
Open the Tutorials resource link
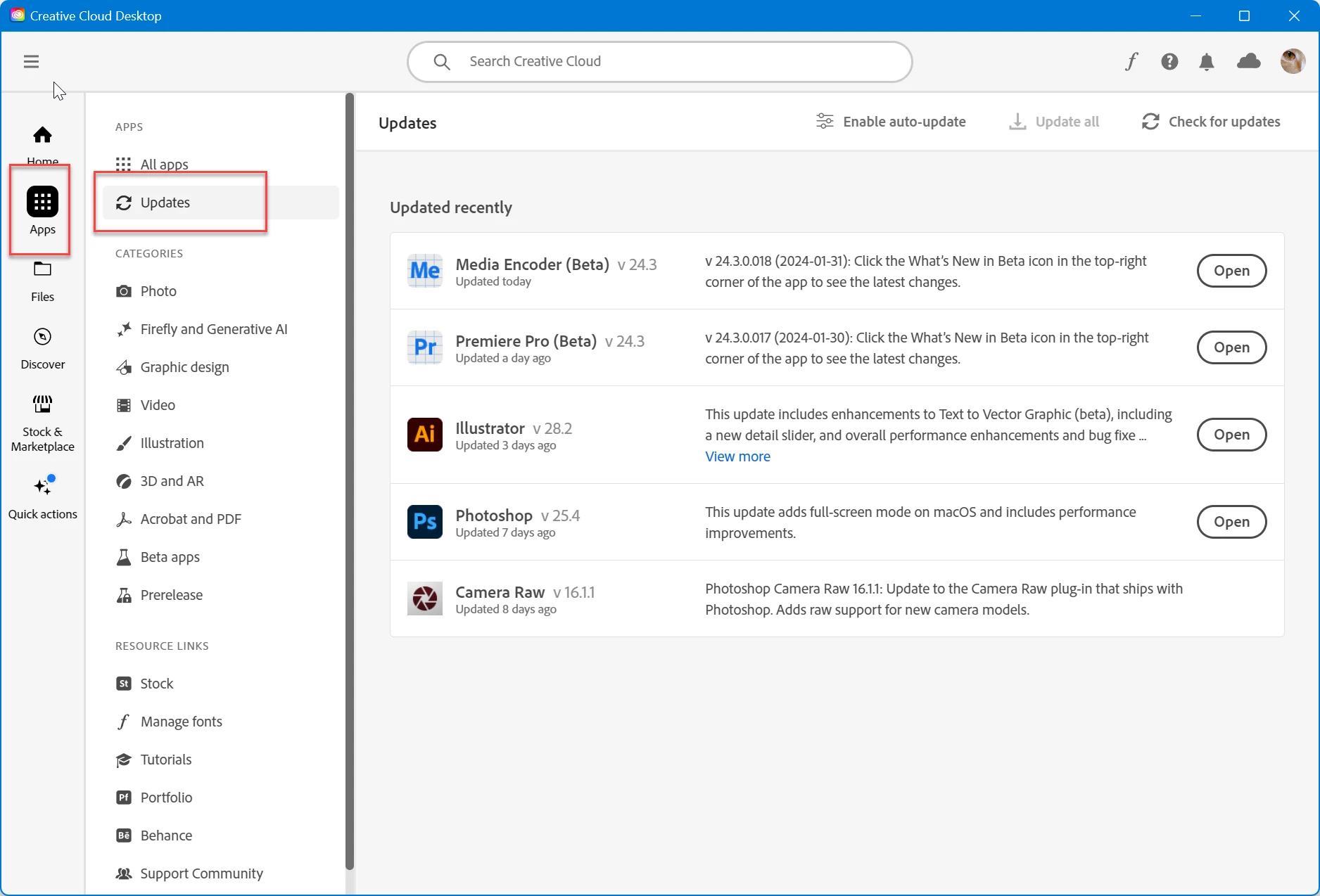point(220,760)
